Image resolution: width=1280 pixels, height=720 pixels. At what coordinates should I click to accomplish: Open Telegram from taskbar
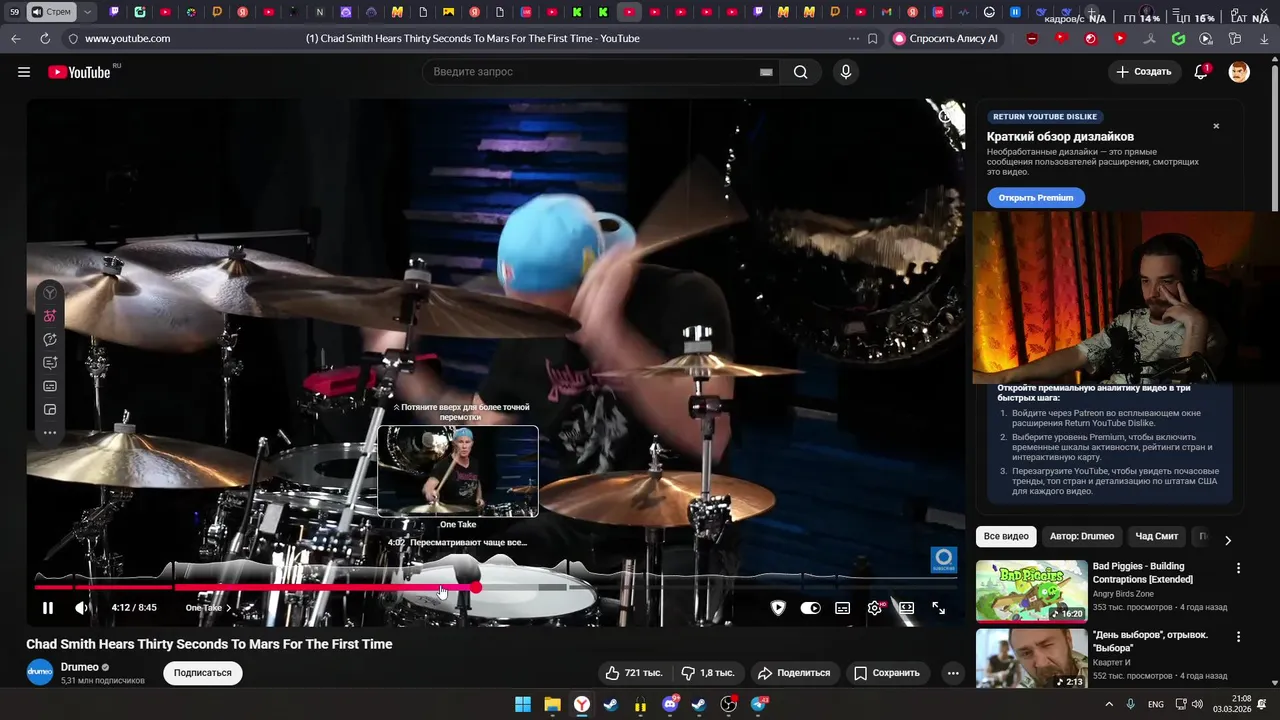click(758, 704)
